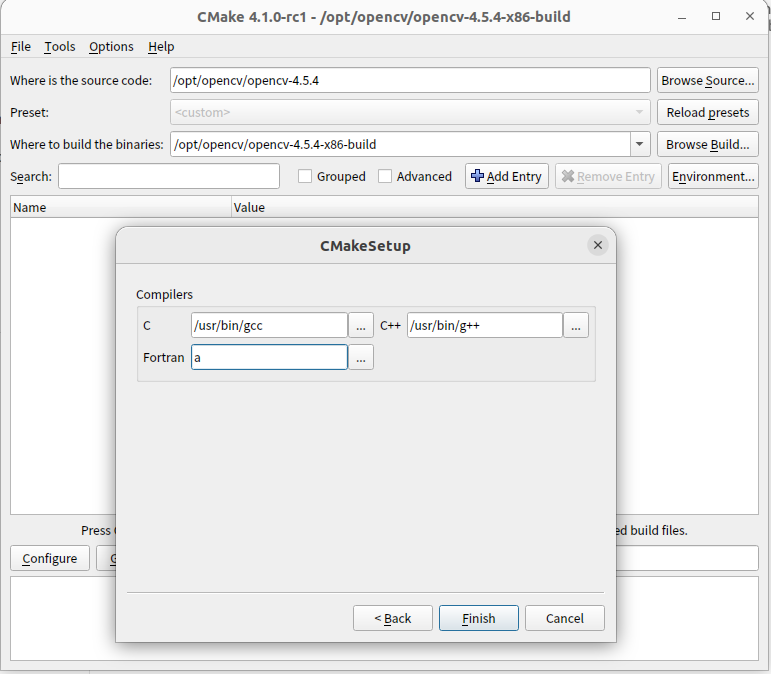Expand the build binaries path dropdown
This screenshot has width=771, height=674.
click(x=640, y=144)
